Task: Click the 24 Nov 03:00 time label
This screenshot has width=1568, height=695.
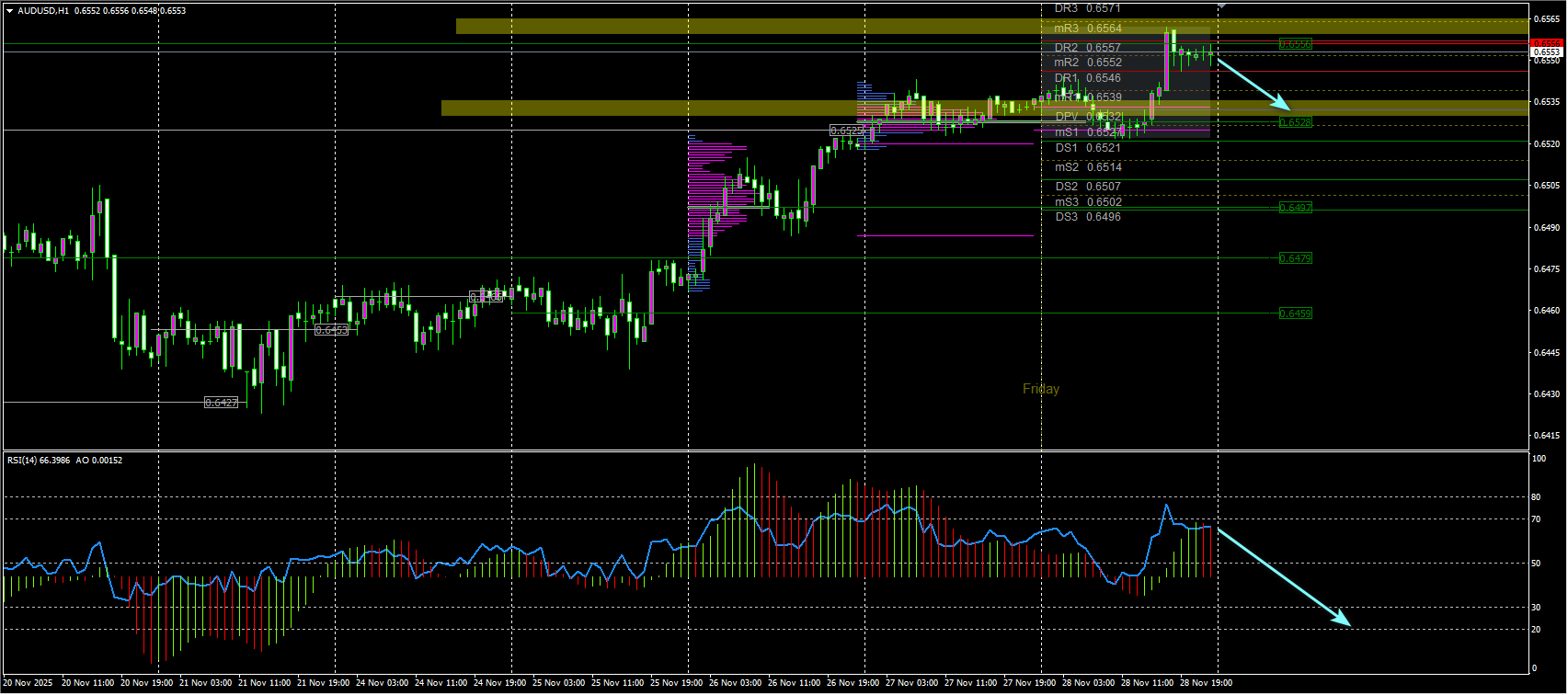Action: tap(382, 683)
